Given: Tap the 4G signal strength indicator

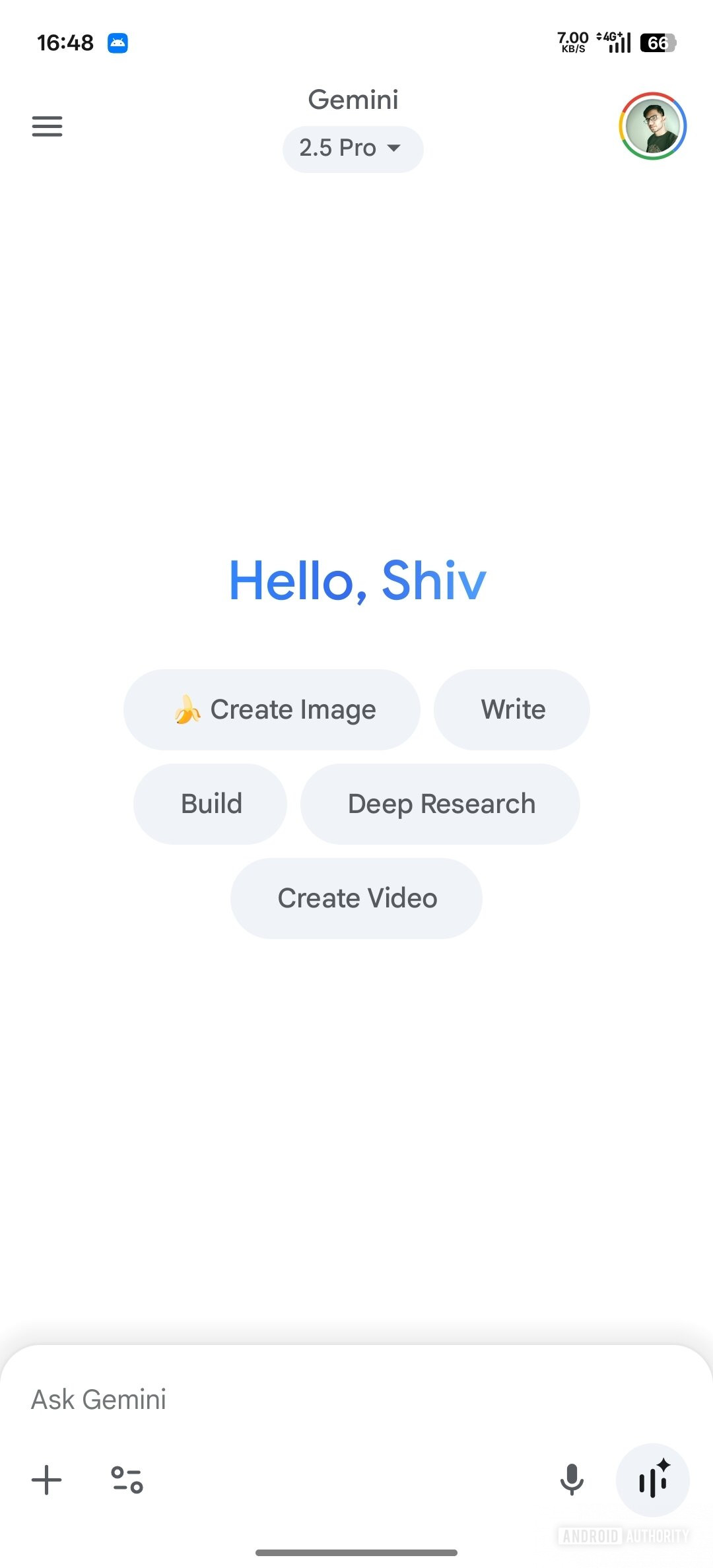Looking at the screenshot, I should click(614, 42).
